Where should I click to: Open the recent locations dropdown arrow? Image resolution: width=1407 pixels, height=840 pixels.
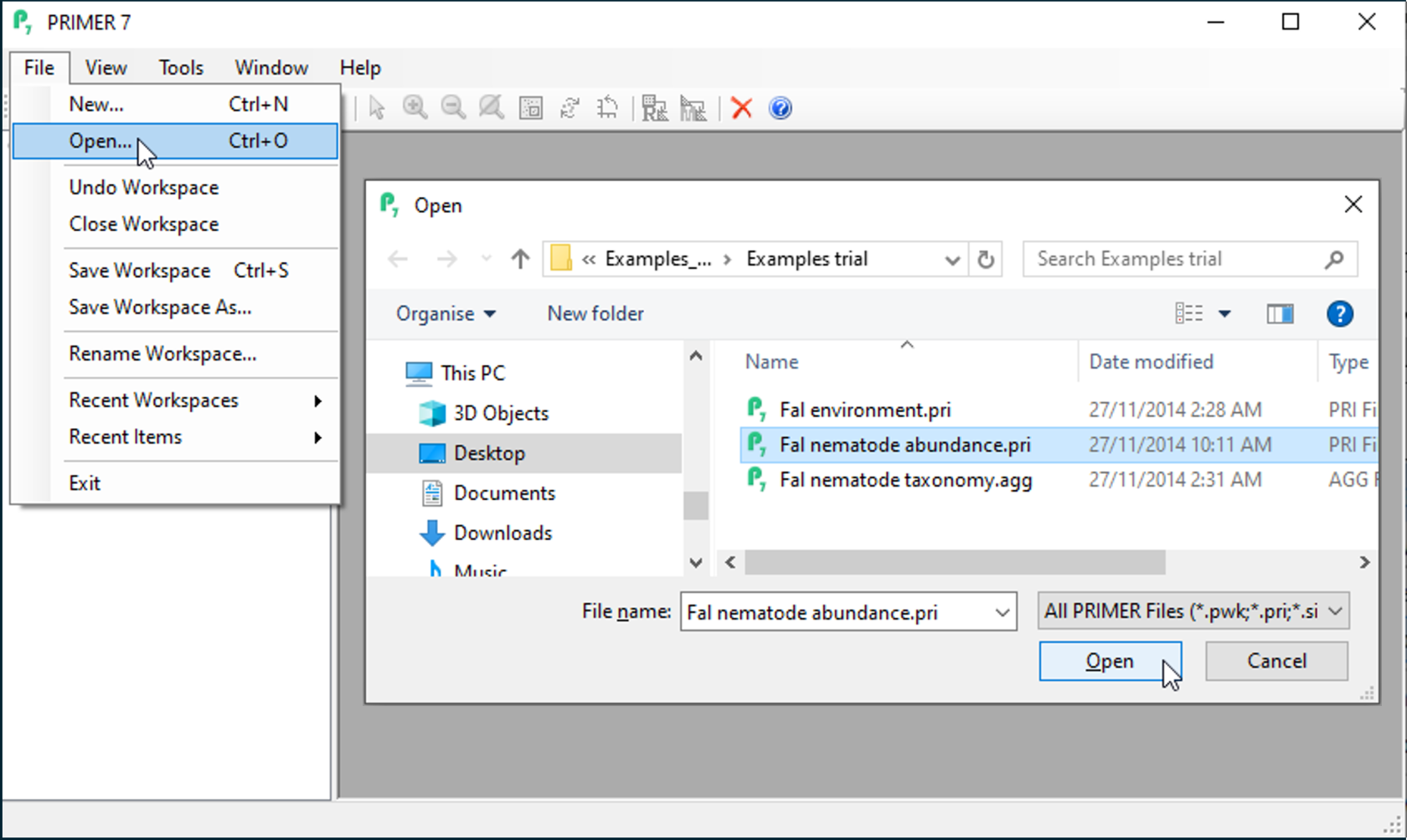coord(486,260)
